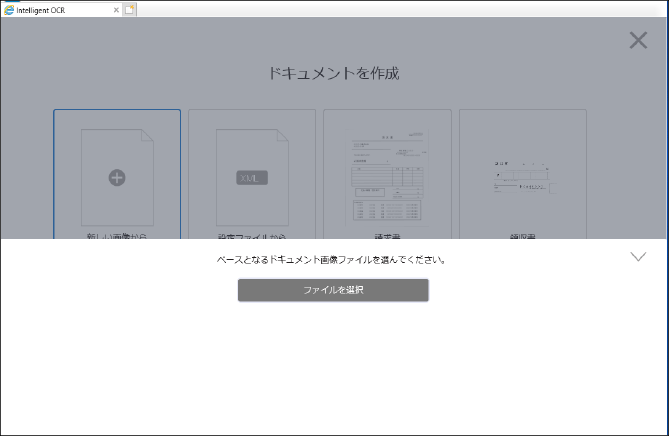Click the base document image instruction text
The width and height of the screenshot is (669, 436).
(x=331, y=259)
